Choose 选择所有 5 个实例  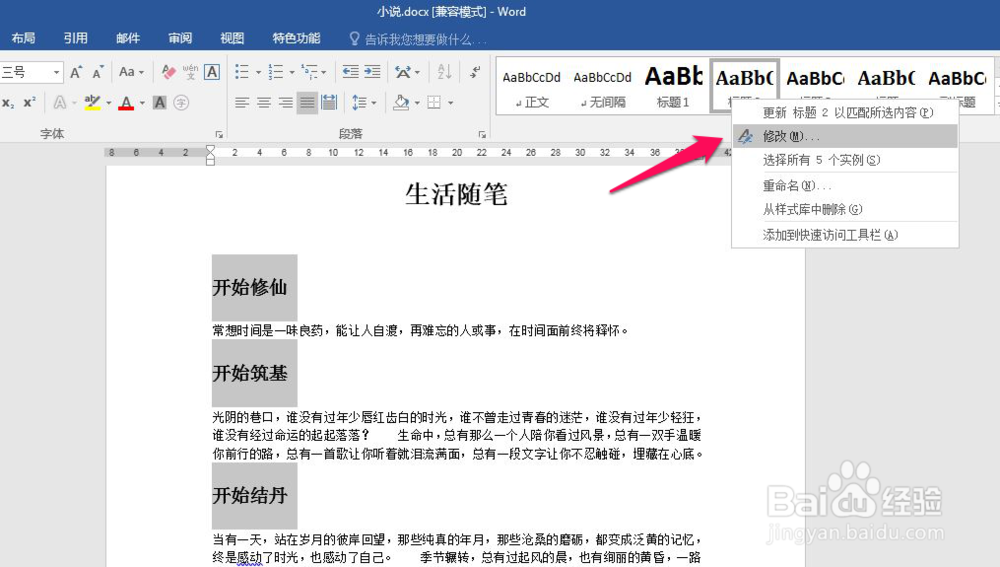tap(845, 160)
